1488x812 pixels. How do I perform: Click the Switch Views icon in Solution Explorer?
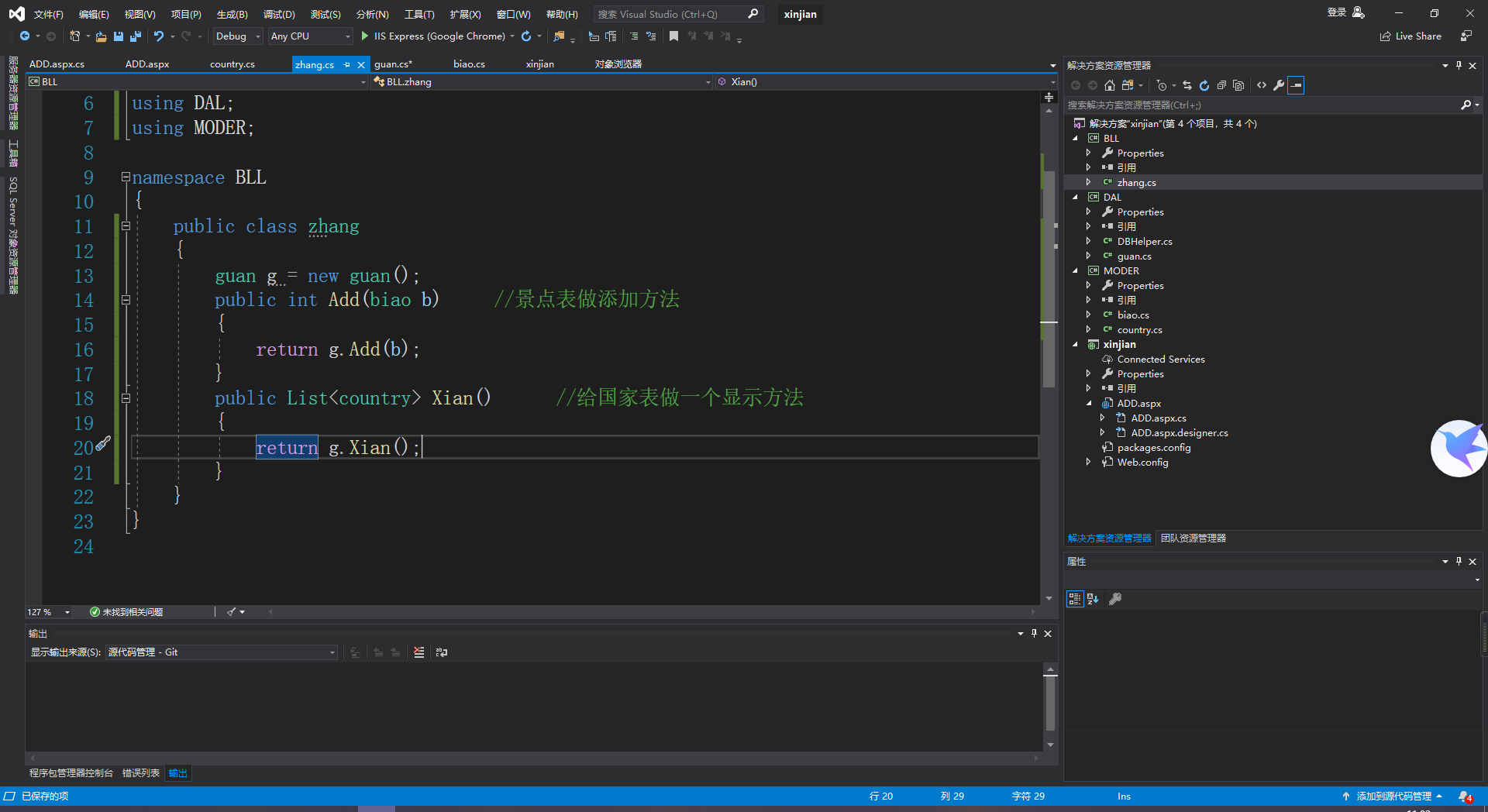point(1128,85)
